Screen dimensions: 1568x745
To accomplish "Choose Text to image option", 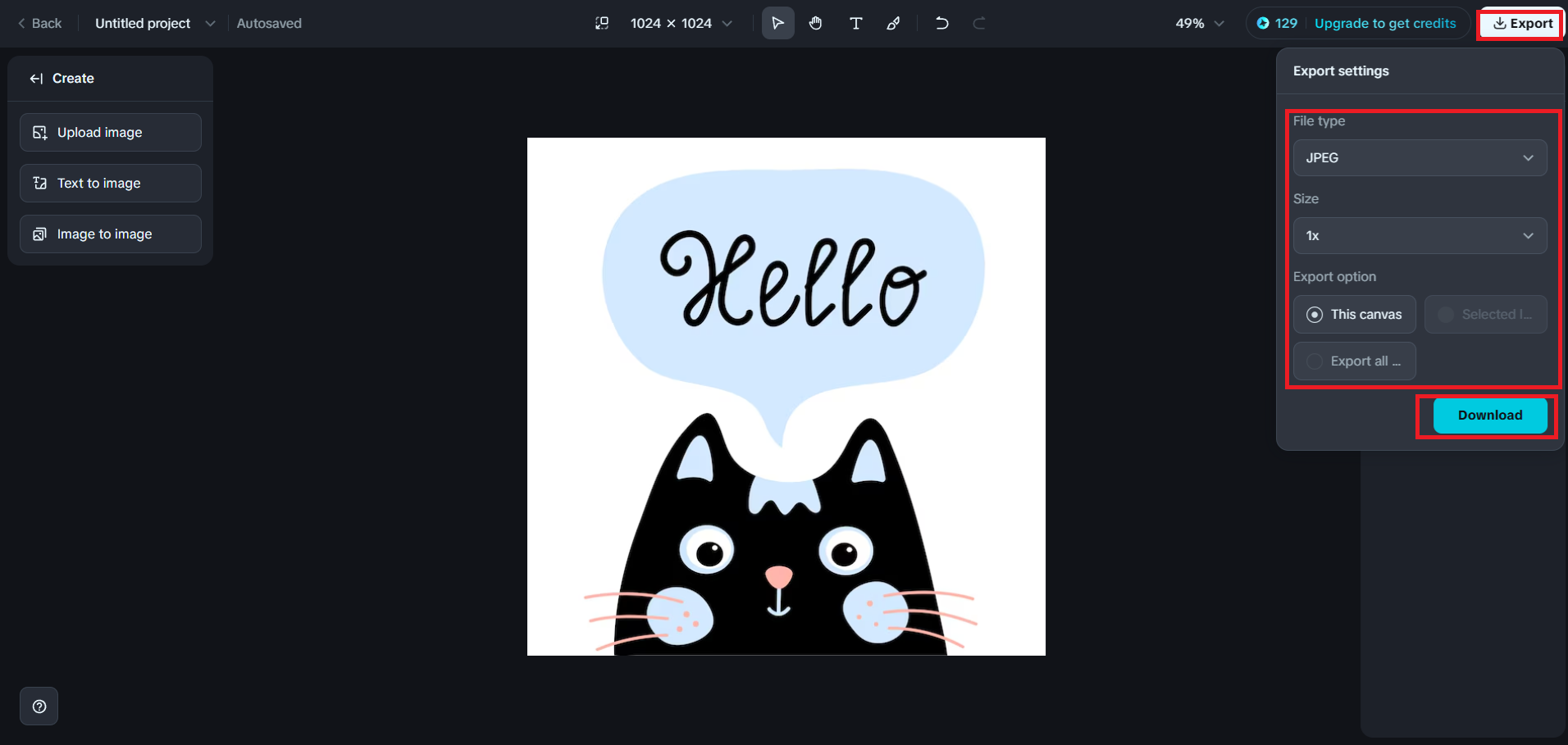I will (x=111, y=183).
